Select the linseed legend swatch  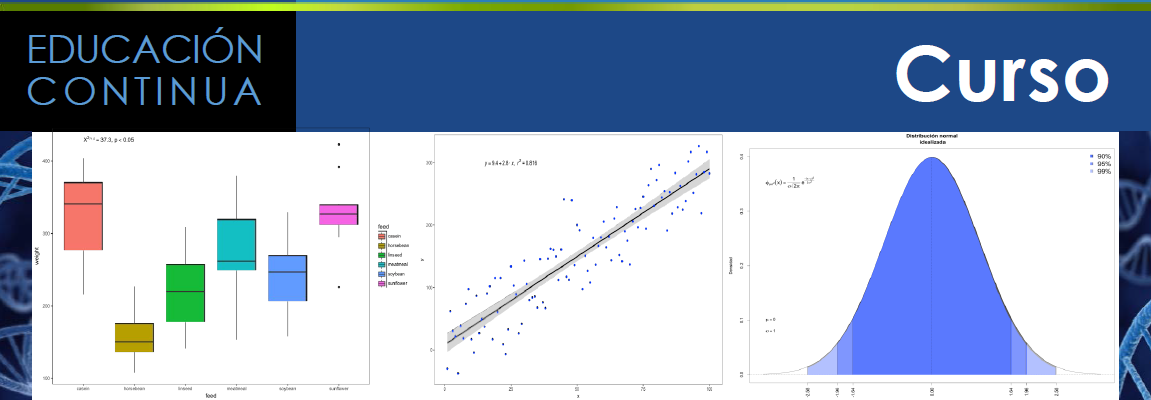(381, 255)
